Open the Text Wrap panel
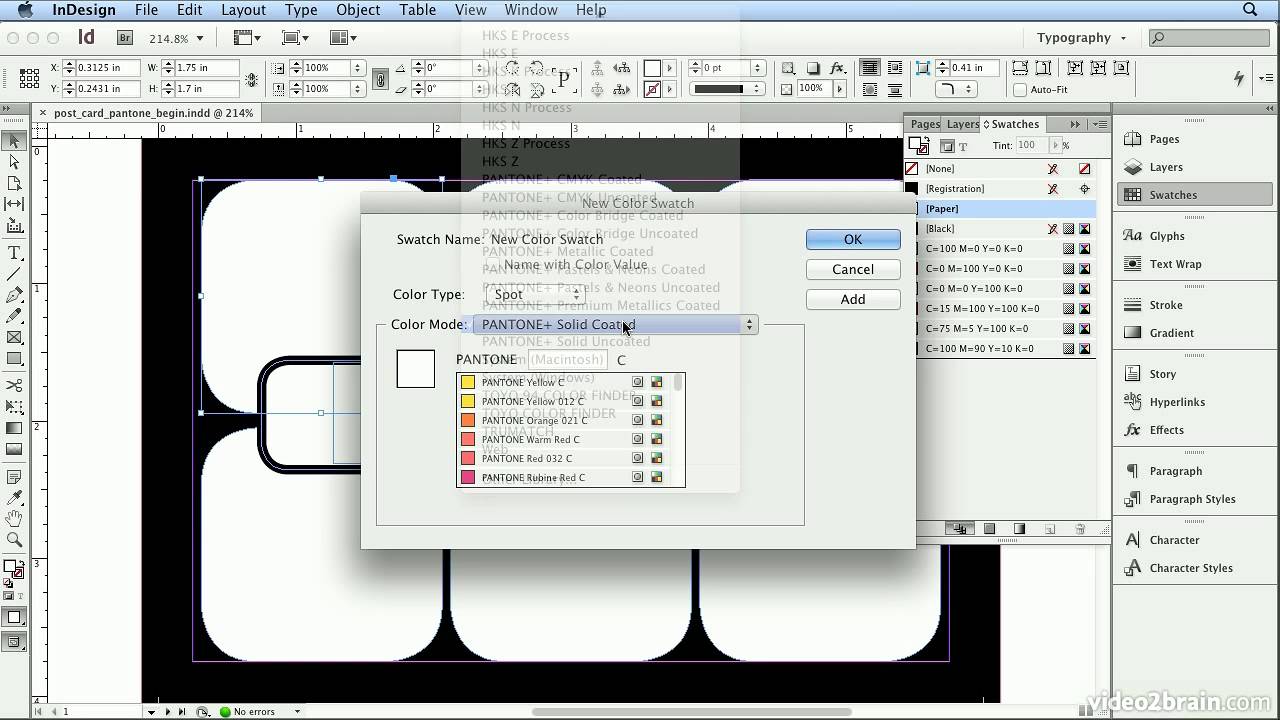 point(1175,264)
